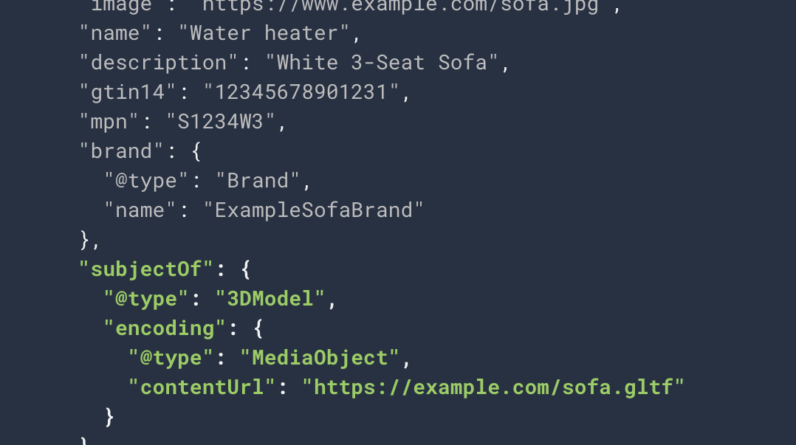Click the "ExampleSofaBrand" value
This screenshot has height=445, width=796.
314,210
